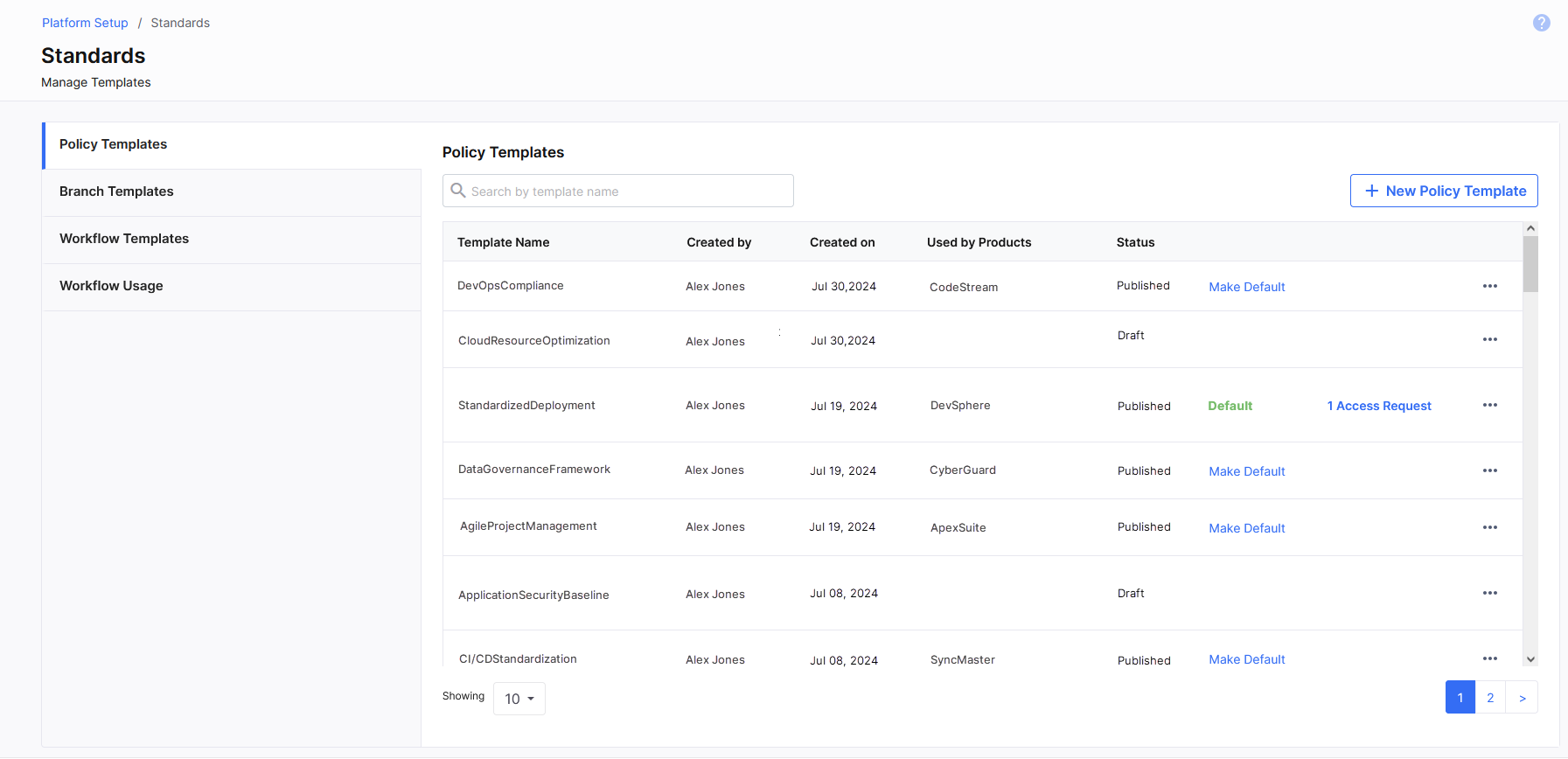Open the 1 Access Request link

click(1379, 406)
